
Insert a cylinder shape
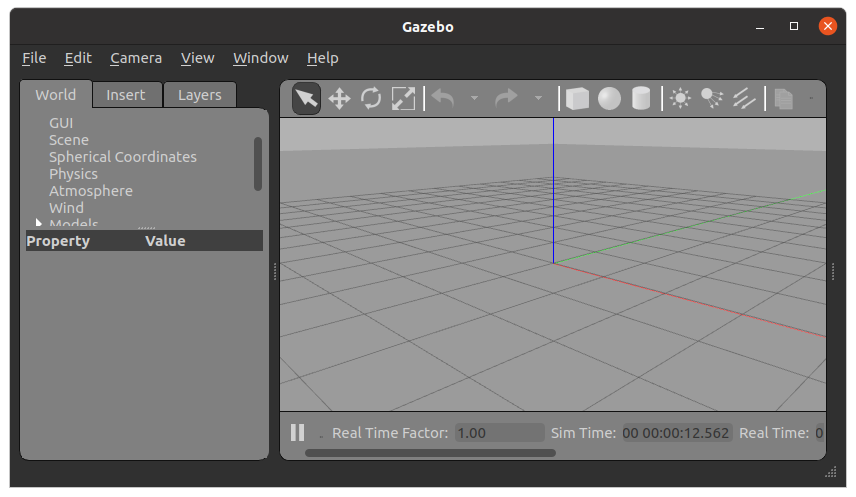coord(641,99)
